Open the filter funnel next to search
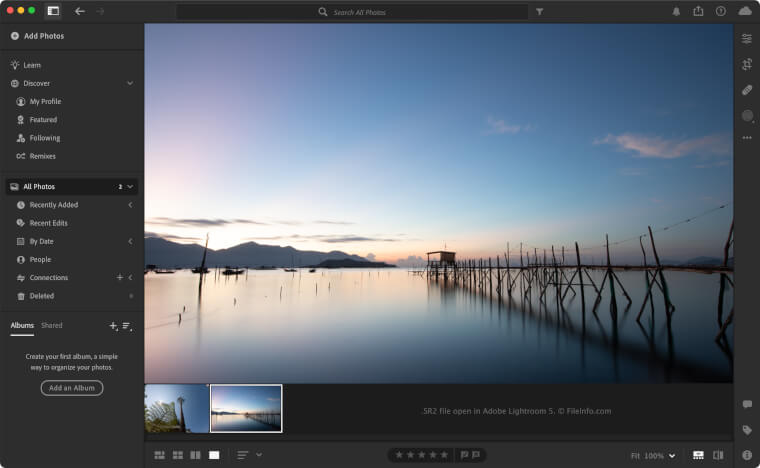The width and height of the screenshot is (760, 468). (540, 12)
